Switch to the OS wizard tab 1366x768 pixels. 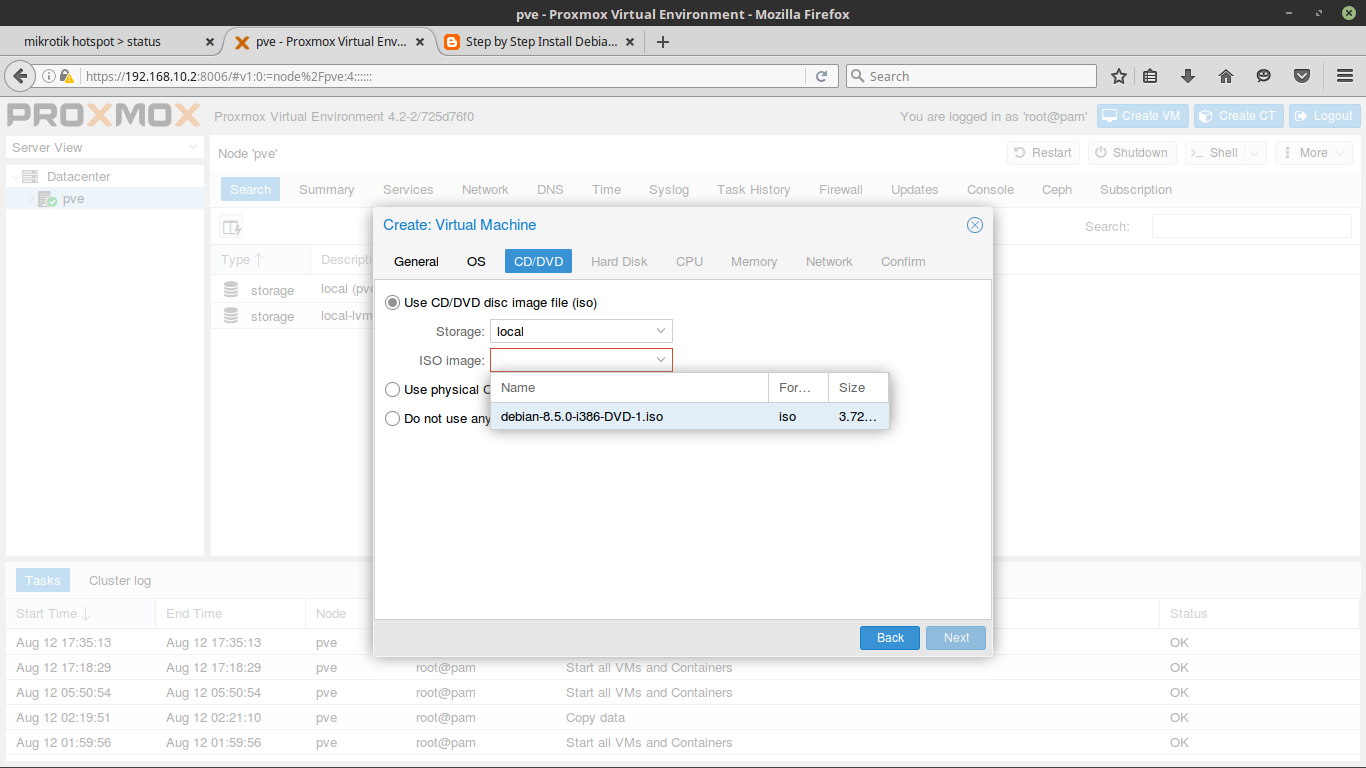(476, 261)
